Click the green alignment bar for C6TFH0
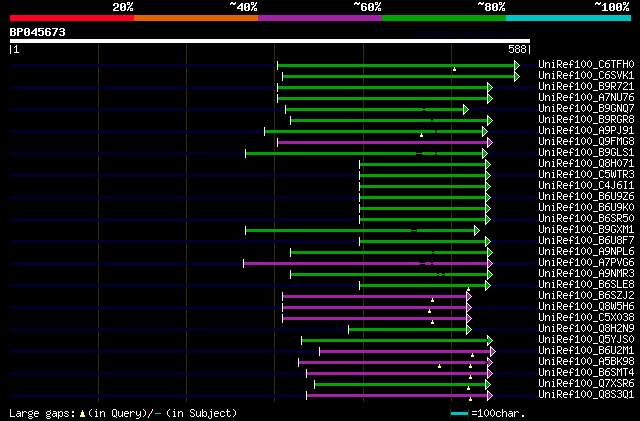 pos(398,65)
